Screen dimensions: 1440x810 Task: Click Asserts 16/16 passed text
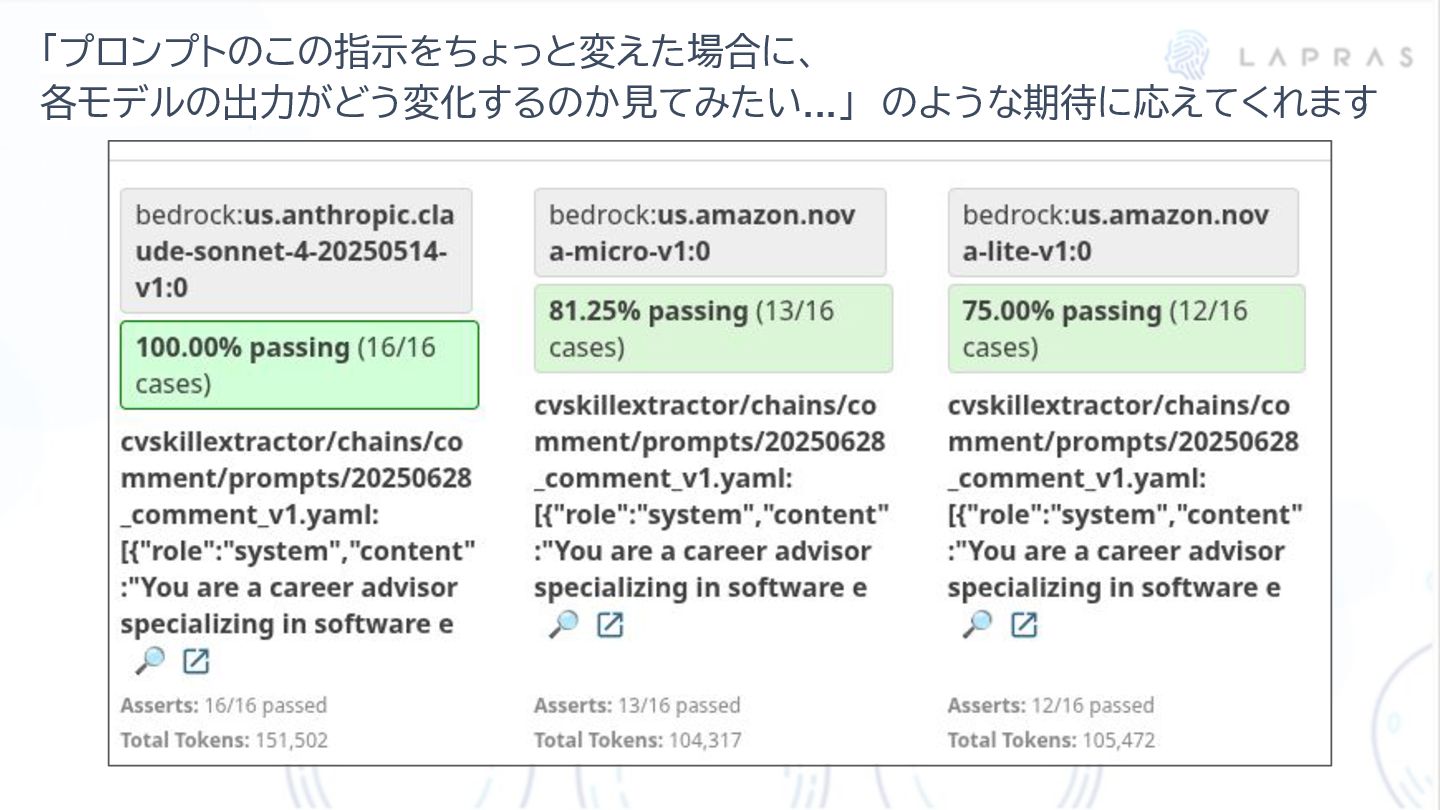(x=224, y=705)
